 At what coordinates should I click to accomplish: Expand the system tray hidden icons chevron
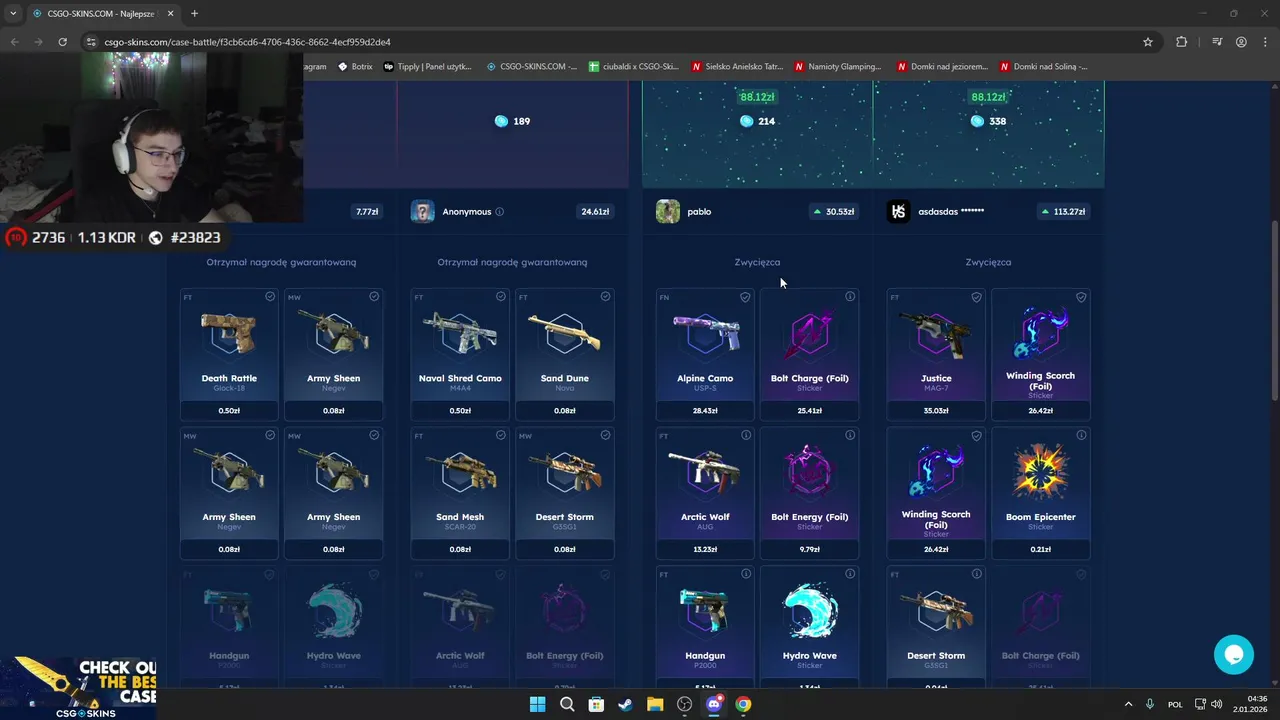click(x=1129, y=704)
